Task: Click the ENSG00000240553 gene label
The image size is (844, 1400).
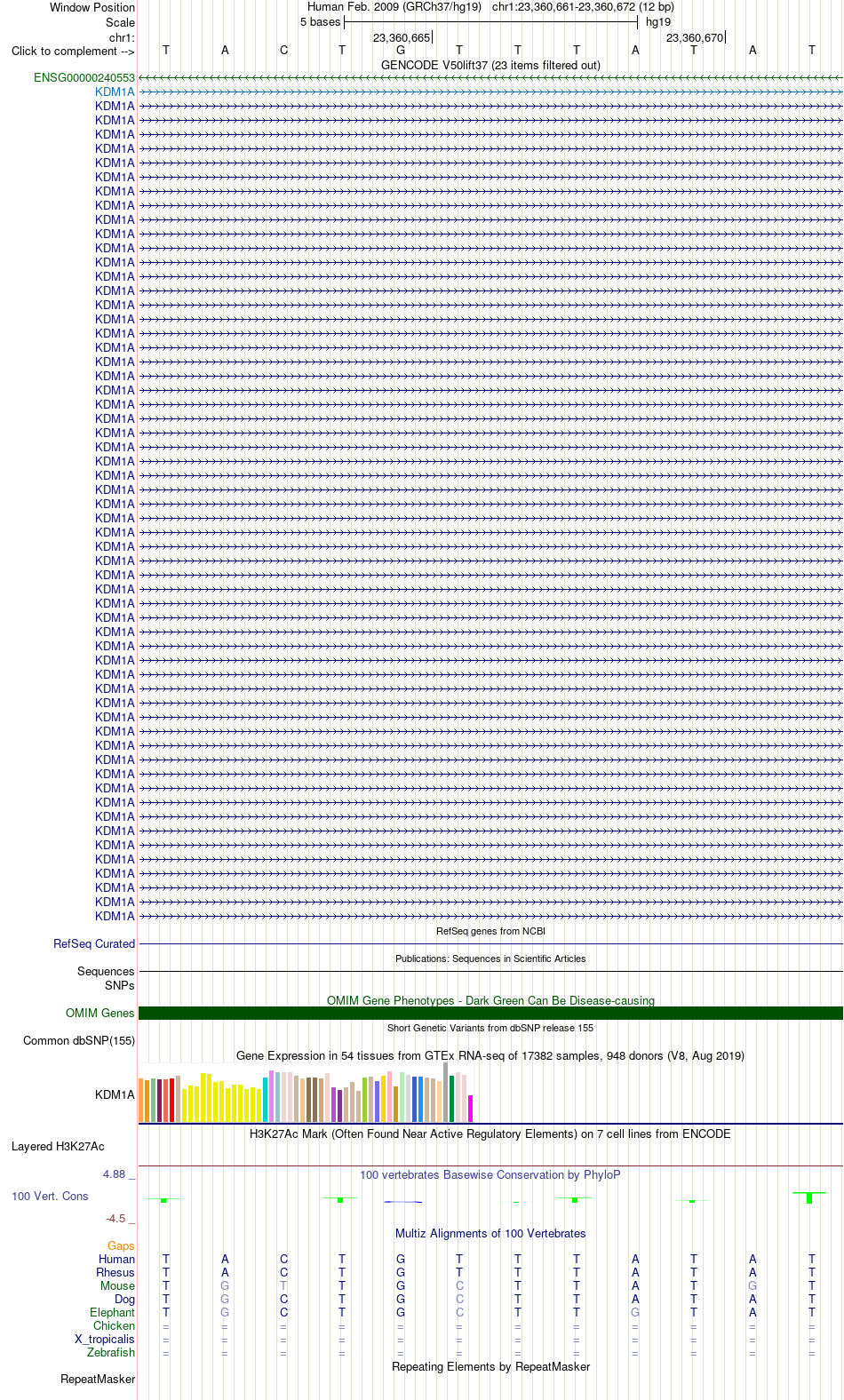Action: coord(84,78)
